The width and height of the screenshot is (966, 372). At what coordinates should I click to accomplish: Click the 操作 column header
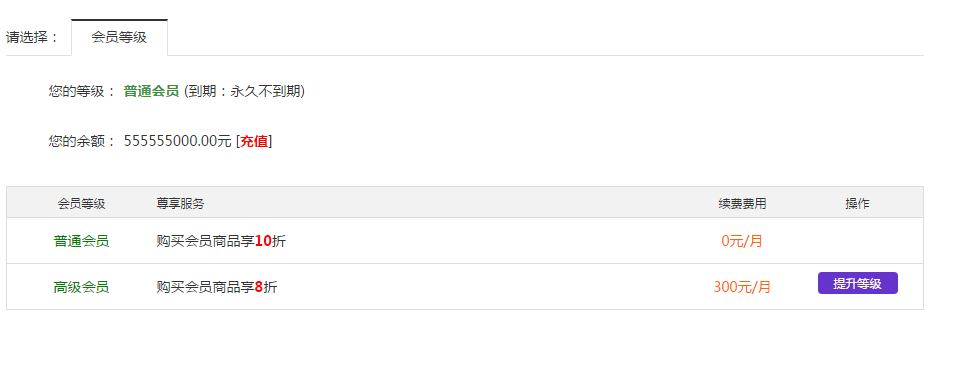tap(858, 204)
